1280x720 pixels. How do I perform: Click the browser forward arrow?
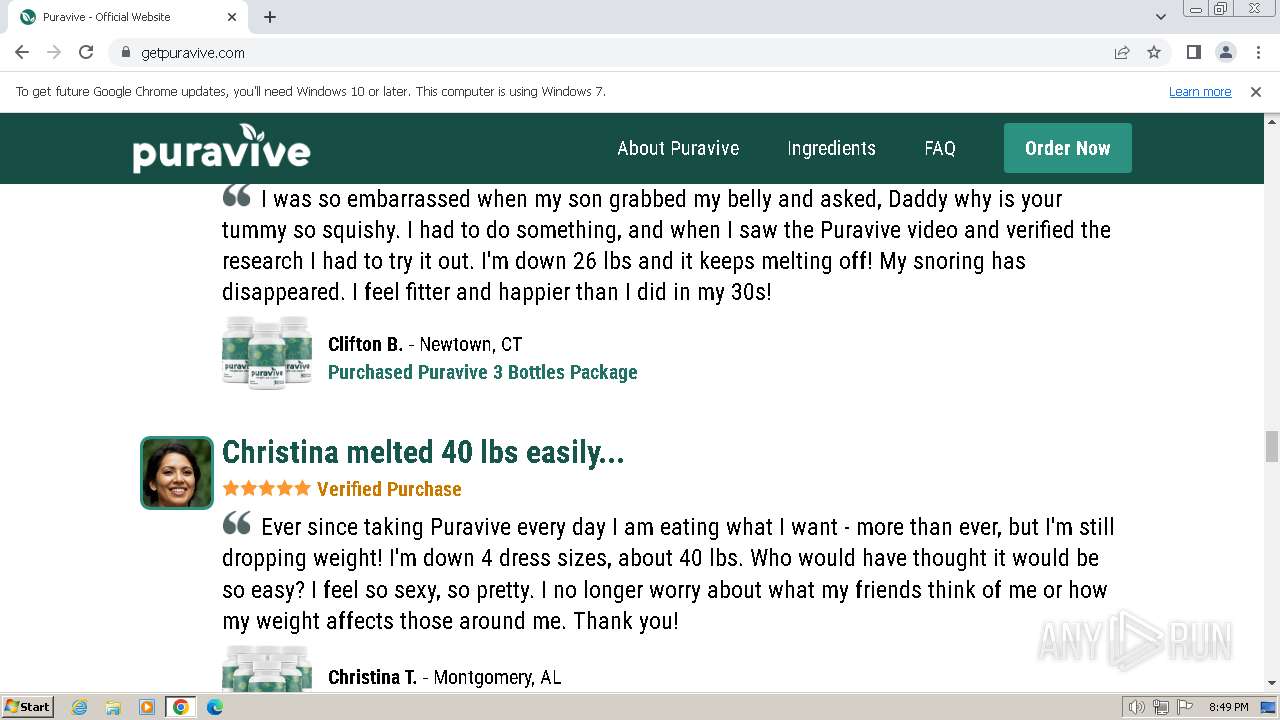[x=54, y=52]
